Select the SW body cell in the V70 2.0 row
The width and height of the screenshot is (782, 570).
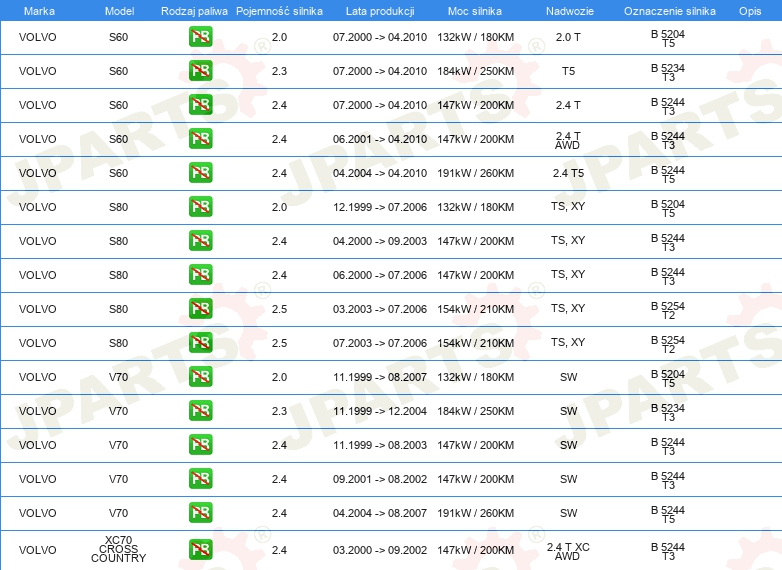click(x=568, y=377)
